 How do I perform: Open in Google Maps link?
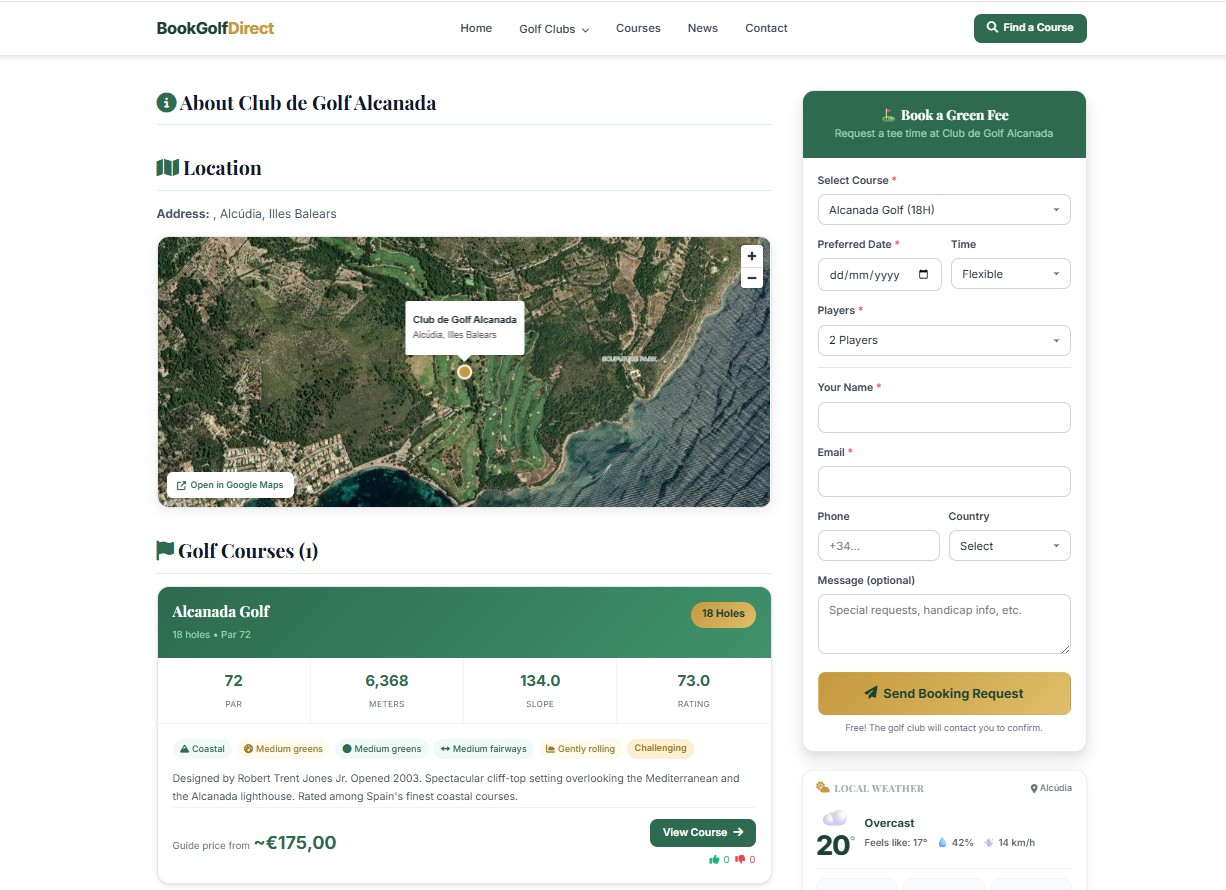[230, 485]
